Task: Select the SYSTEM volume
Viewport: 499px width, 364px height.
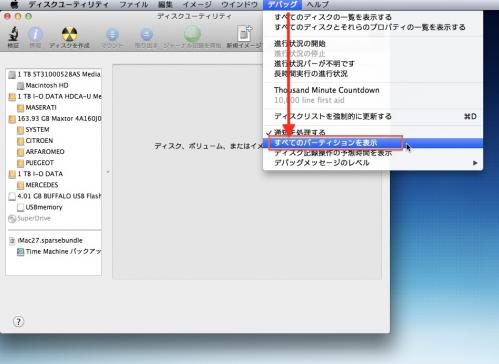Action: pyautogui.click(x=33, y=129)
